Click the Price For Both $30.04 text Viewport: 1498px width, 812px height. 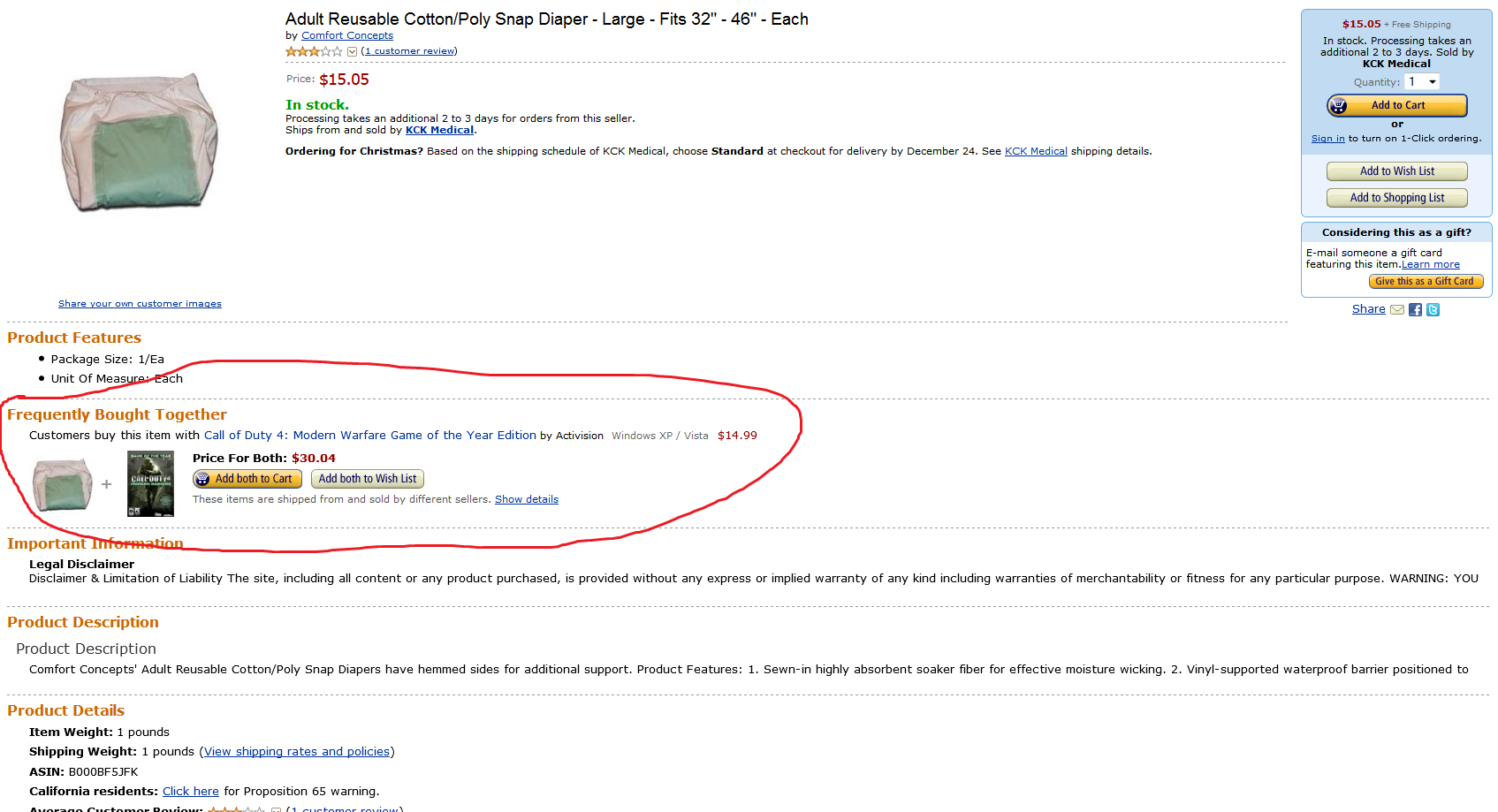click(264, 459)
